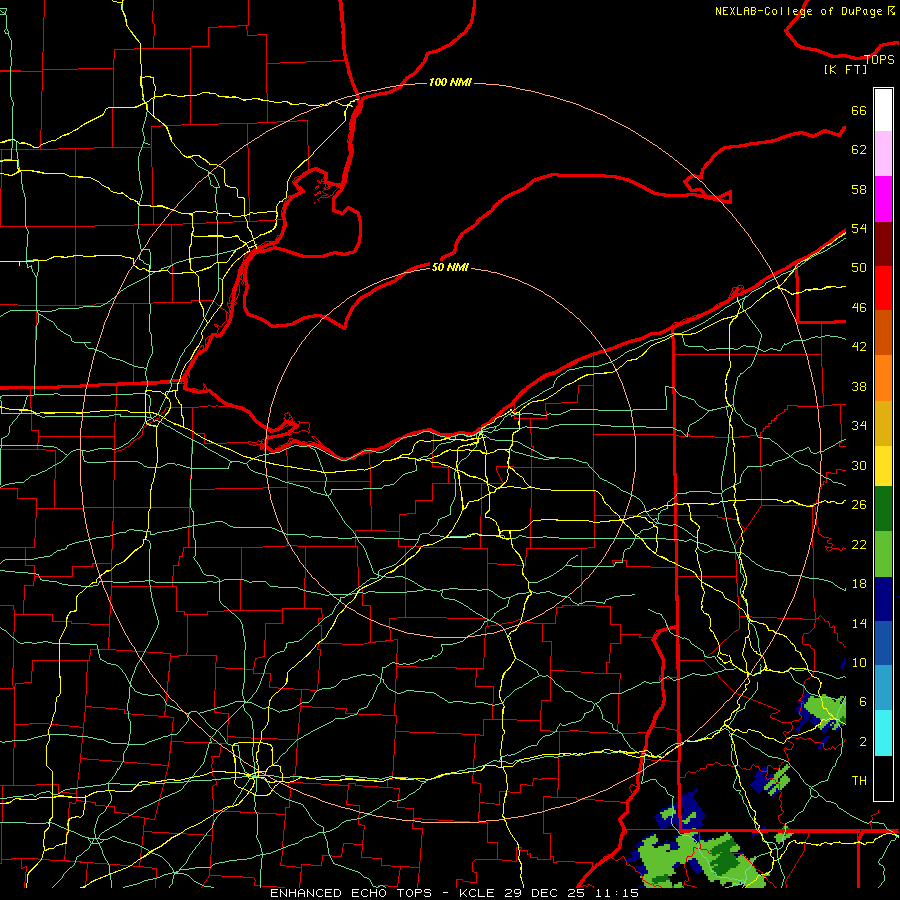Click the large green echo blob at the bottom edge
Image resolution: width=900 pixels, height=900 pixels.
coord(697,861)
